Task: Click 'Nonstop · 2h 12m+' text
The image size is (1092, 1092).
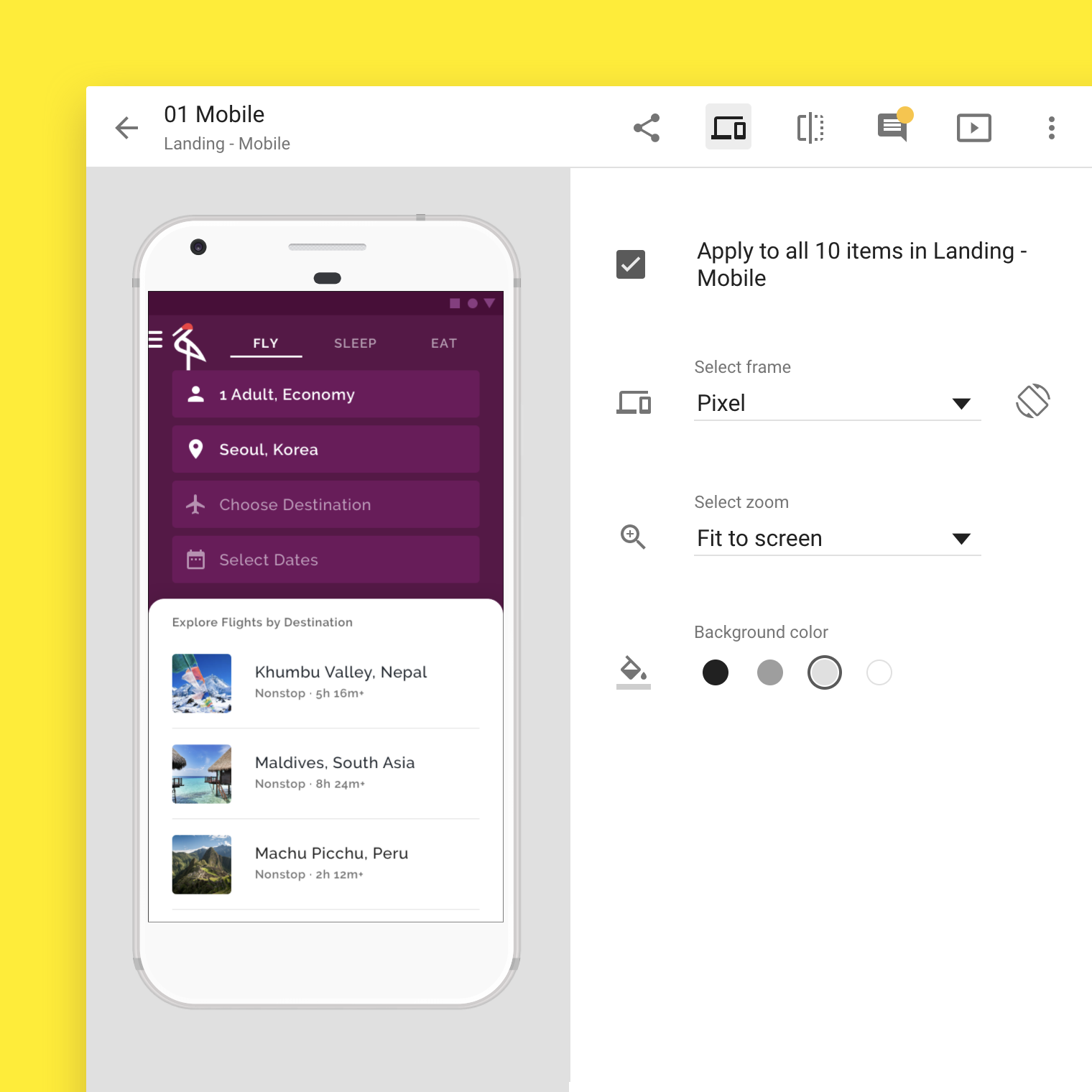Action: click(310, 874)
